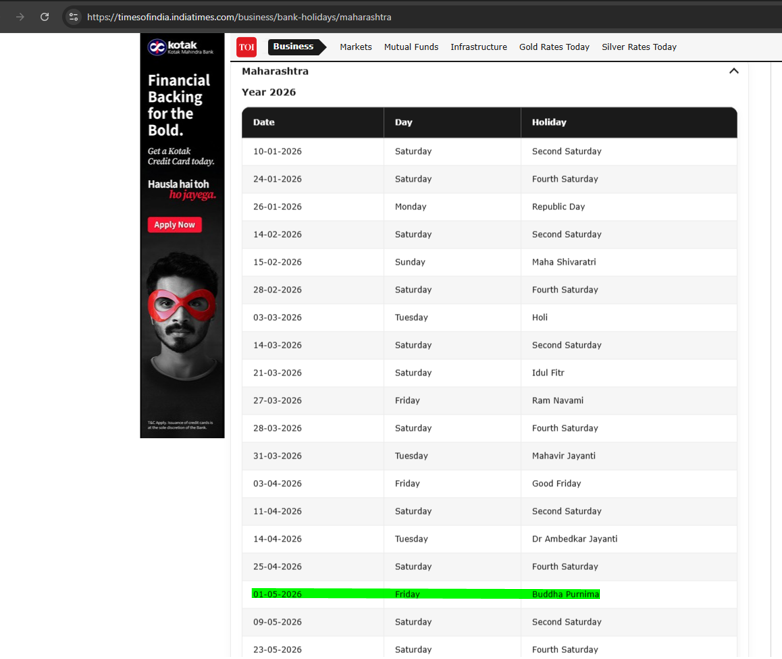Click Apply Now button in Kotak ad
Image resolution: width=782 pixels, height=659 pixels.
tap(175, 224)
